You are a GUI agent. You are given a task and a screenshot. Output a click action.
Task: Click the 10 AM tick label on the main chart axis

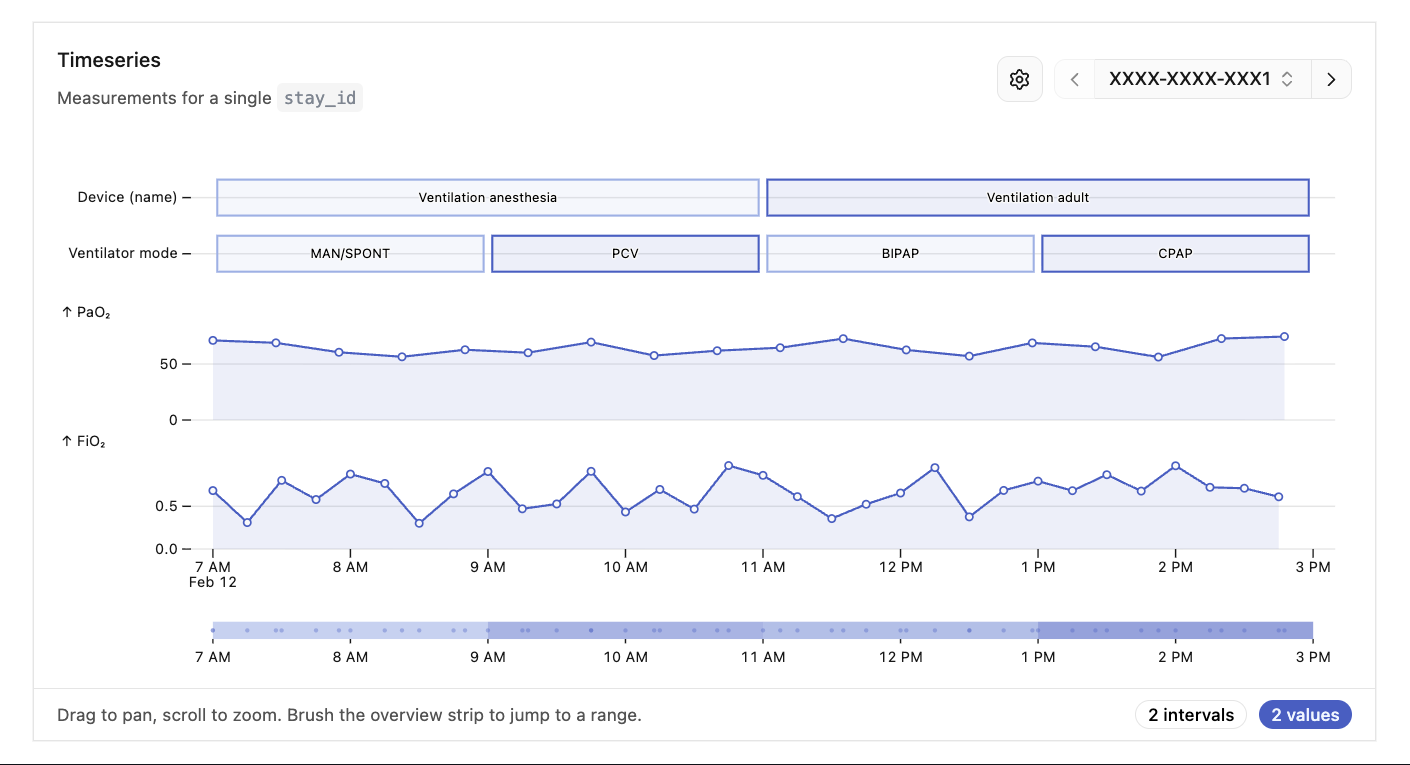tap(625, 567)
